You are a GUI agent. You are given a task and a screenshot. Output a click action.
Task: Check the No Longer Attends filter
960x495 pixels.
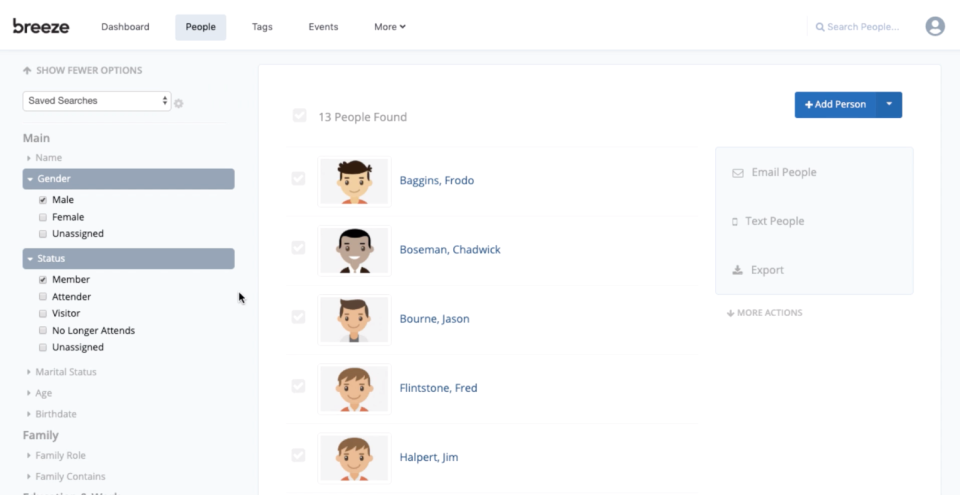tap(43, 331)
